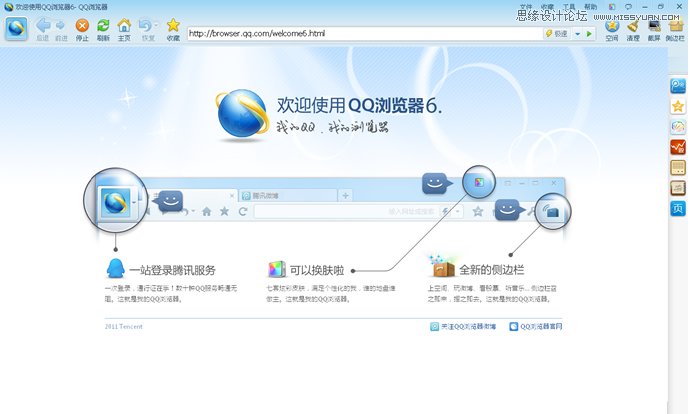Click the 2011 Tencent footer text
Viewport: 690px width, 414px height.
click(x=124, y=326)
